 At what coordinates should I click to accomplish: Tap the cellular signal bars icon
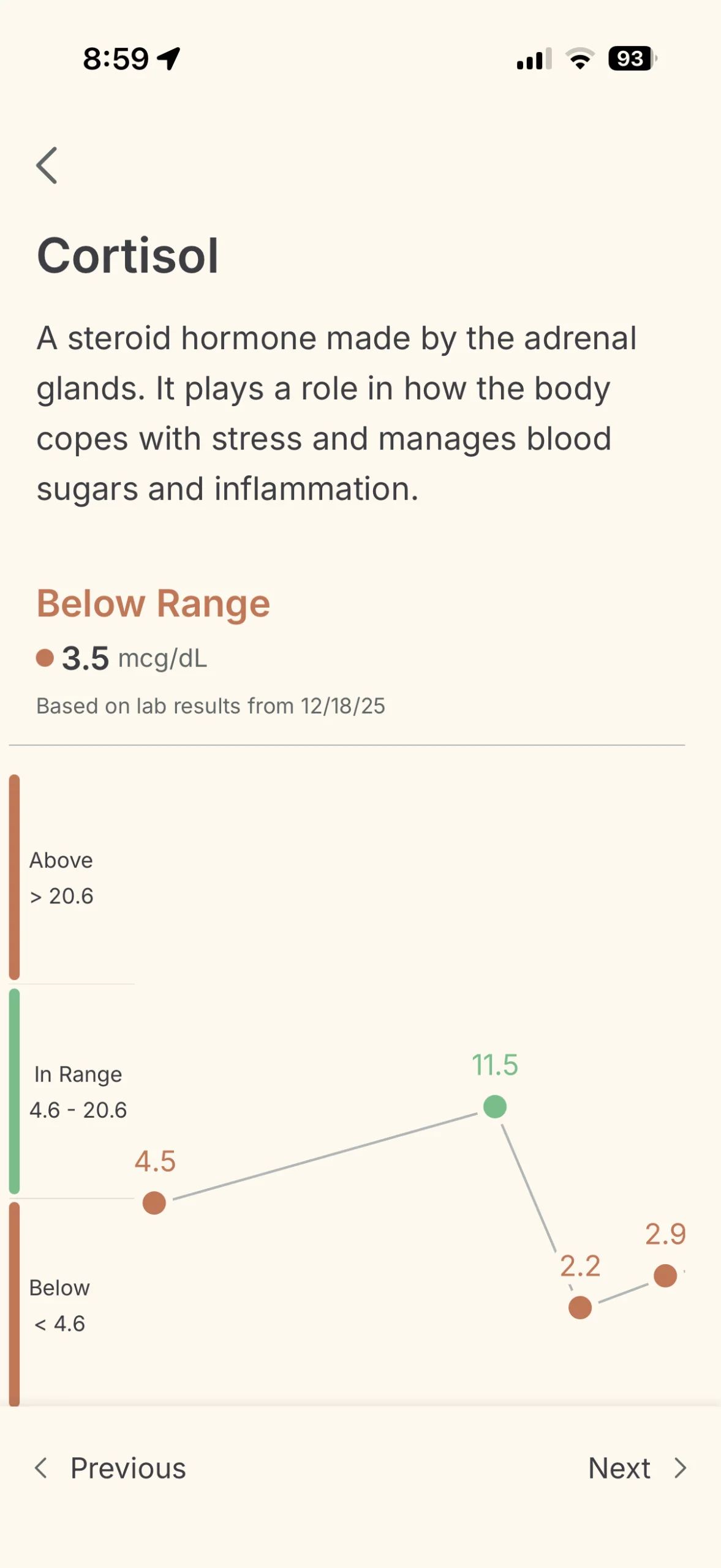tap(534, 59)
